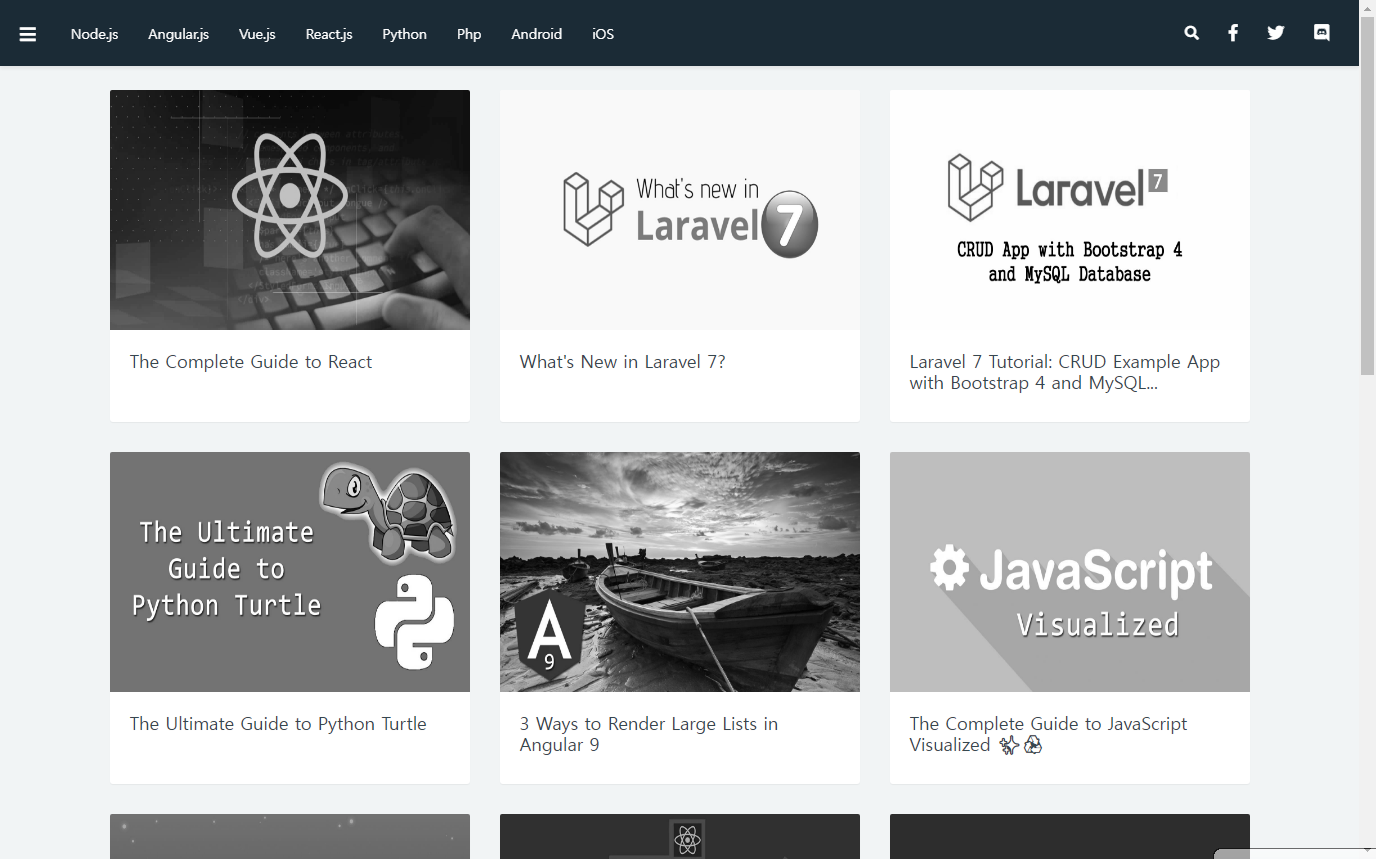
Task: Click React atom keyboard thumbnail
Action: (290, 210)
